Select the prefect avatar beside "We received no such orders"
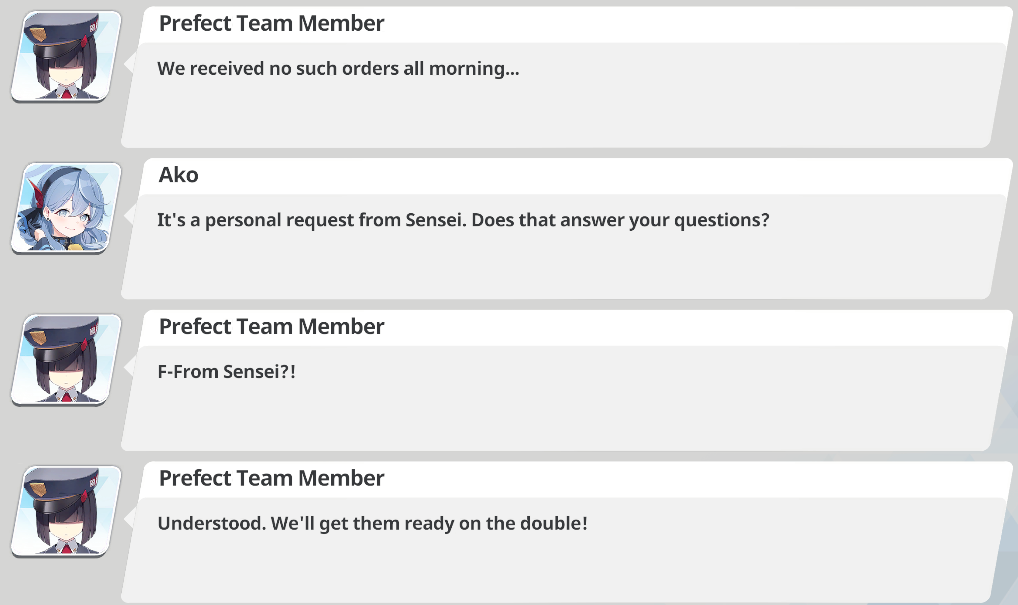The height and width of the screenshot is (605, 1018). click(x=66, y=56)
